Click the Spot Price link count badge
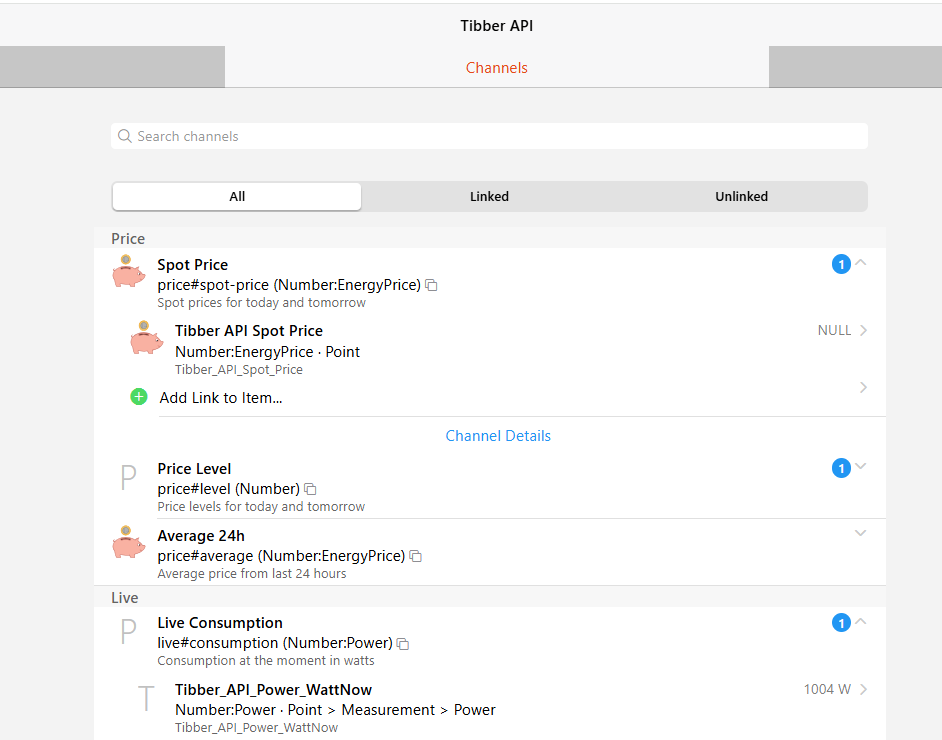942x740 pixels. click(841, 264)
